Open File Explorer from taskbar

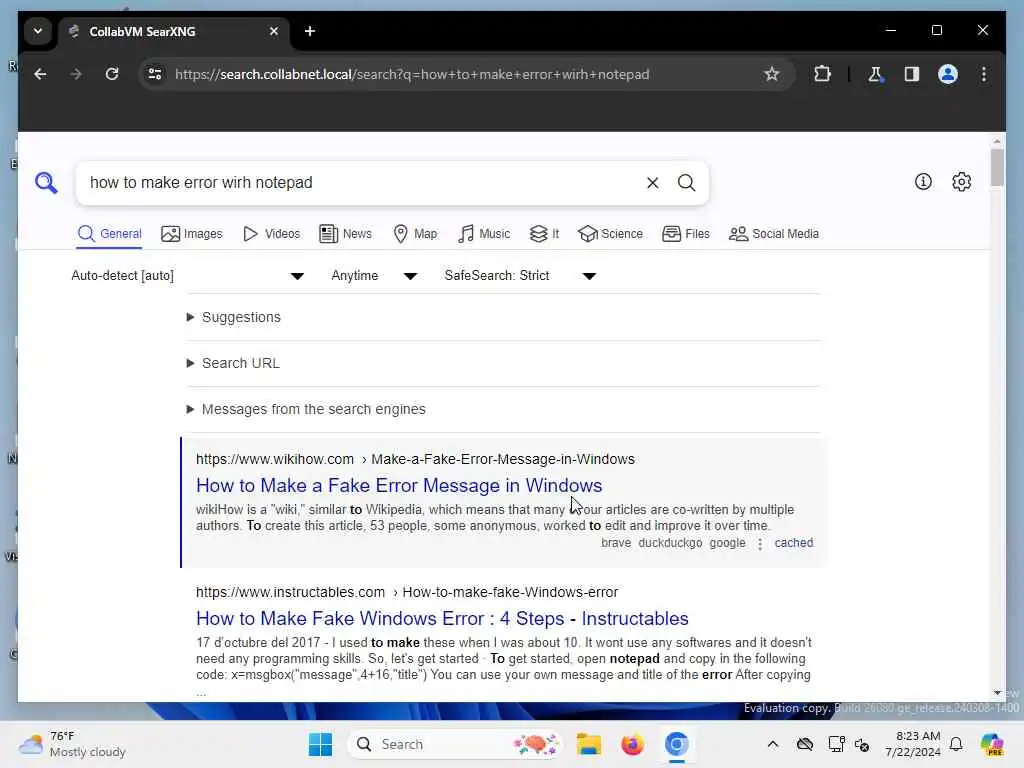coord(588,744)
